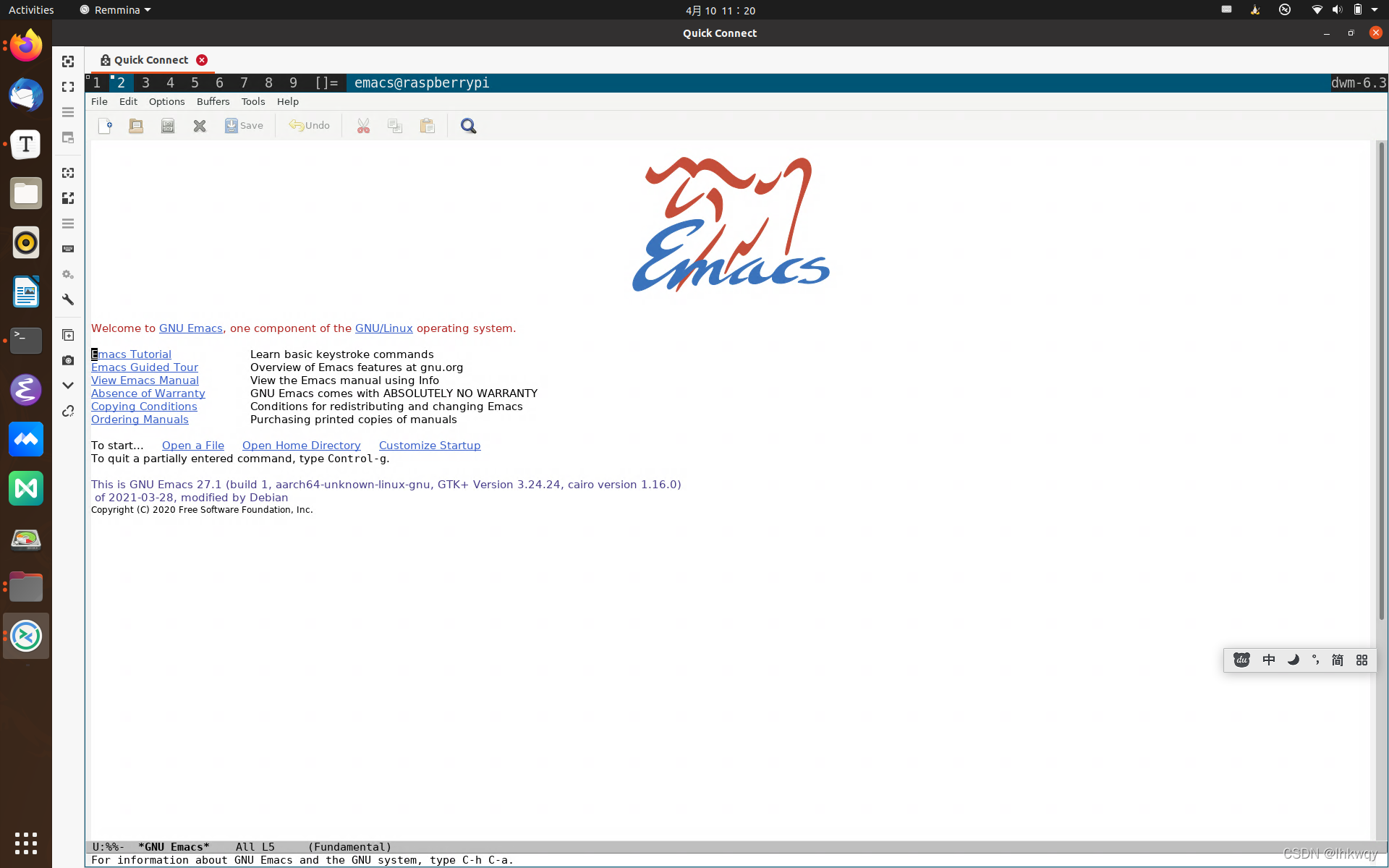Click the kill buffer X toolbar icon
This screenshot has width=1389, height=868.
tap(200, 126)
